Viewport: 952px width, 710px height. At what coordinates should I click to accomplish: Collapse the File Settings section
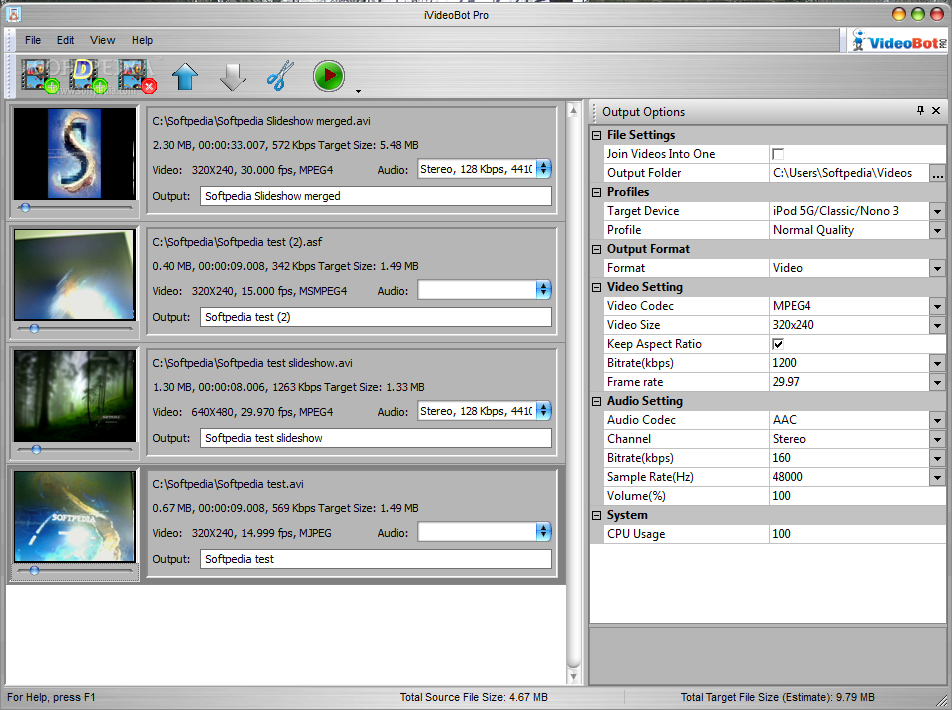click(x=597, y=135)
